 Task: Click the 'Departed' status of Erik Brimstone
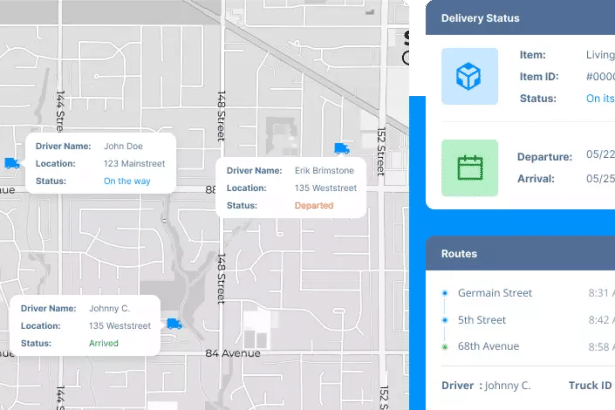pos(314,205)
